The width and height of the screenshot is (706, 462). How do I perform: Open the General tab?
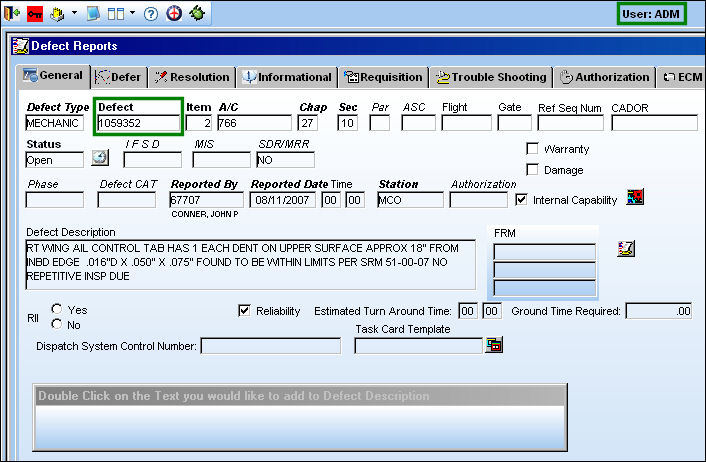[53, 75]
